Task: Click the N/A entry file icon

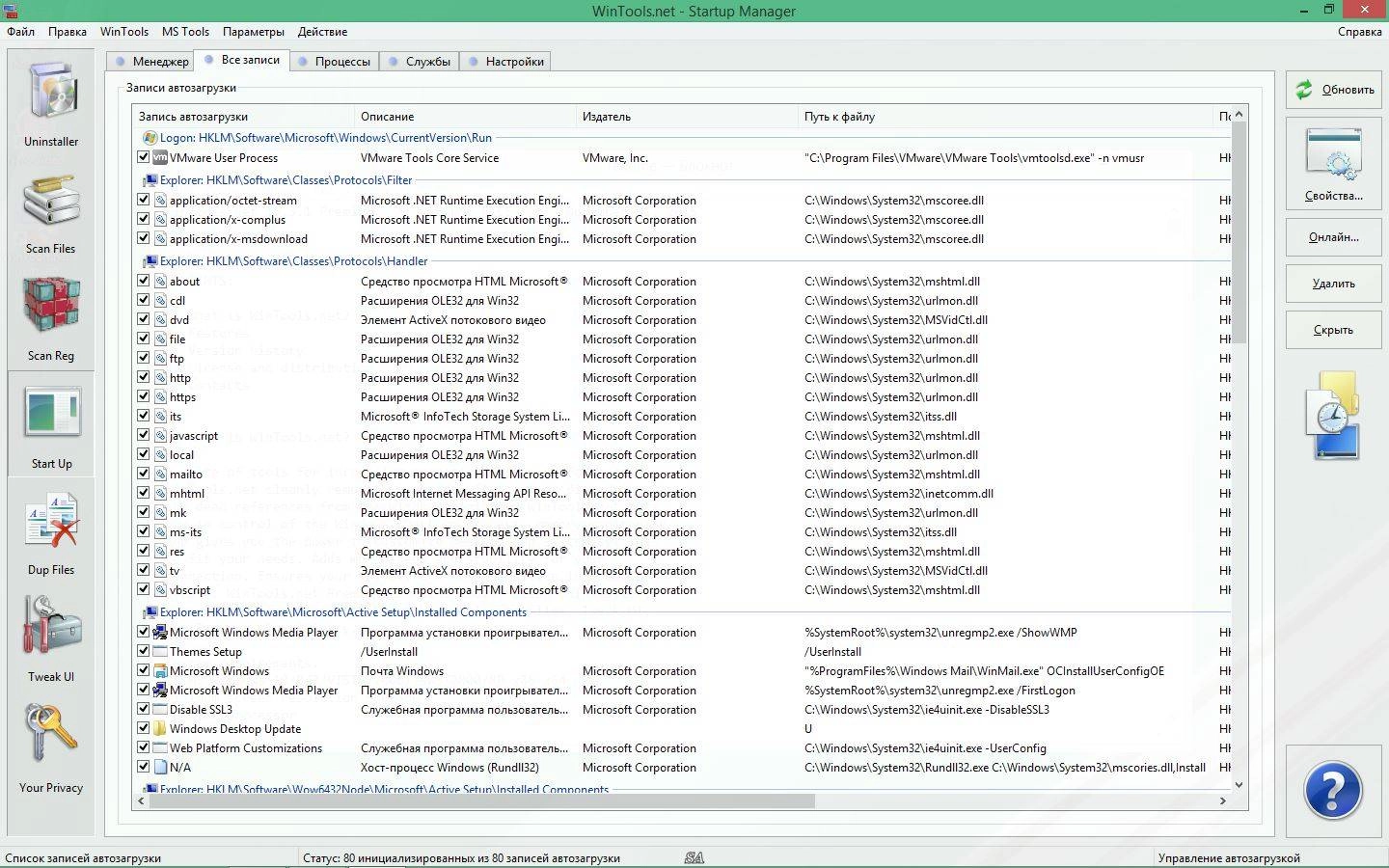Action: pos(160,767)
